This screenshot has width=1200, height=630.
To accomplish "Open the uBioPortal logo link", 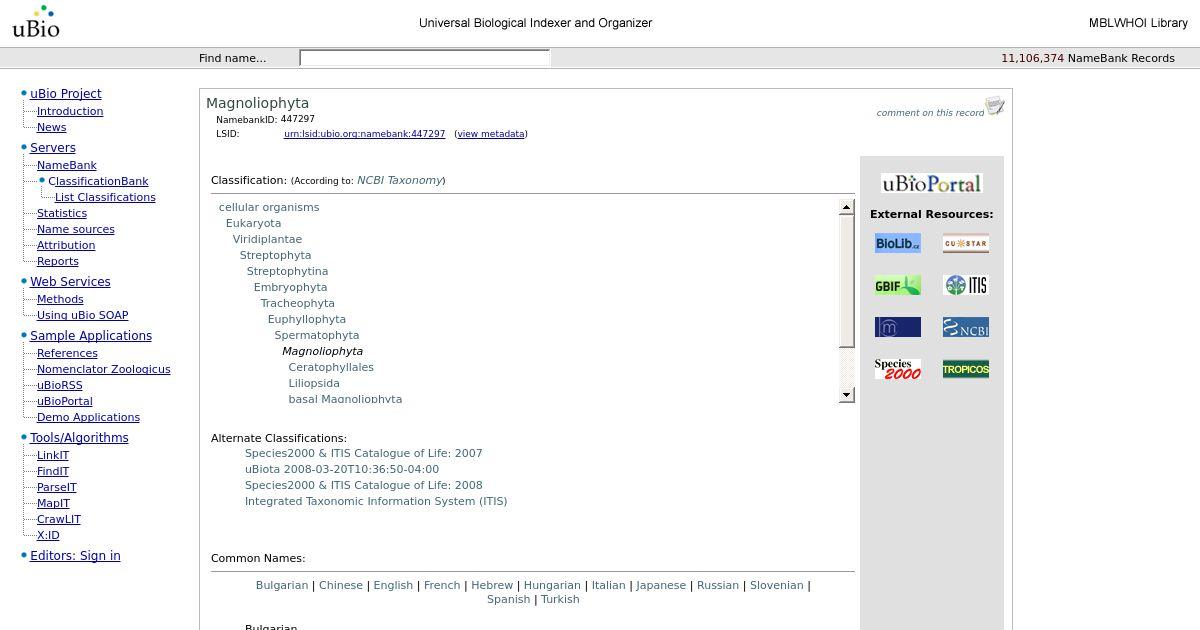I will click(x=932, y=183).
